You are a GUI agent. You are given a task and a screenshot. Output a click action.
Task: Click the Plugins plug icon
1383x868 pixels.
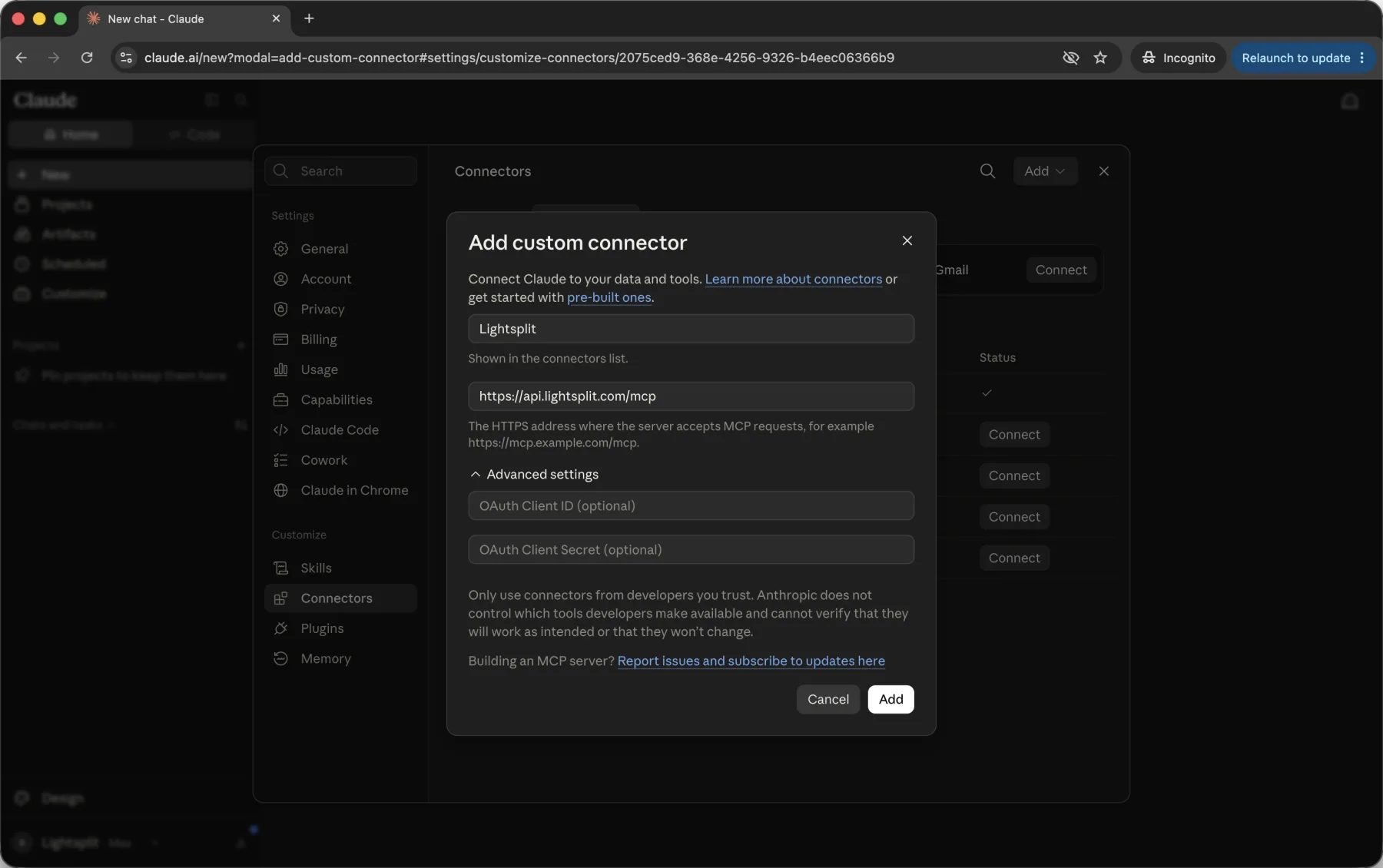pyautogui.click(x=281, y=628)
